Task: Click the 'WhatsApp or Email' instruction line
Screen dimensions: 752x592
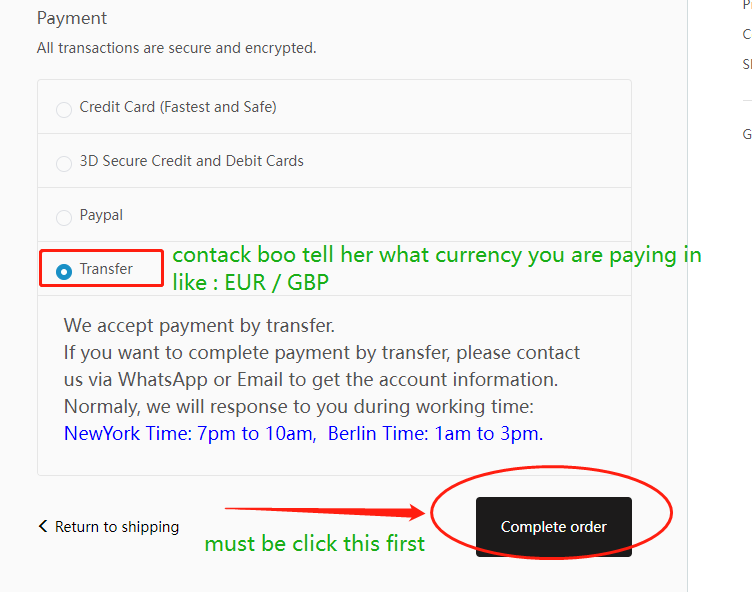Action: pyautogui.click(x=311, y=379)
